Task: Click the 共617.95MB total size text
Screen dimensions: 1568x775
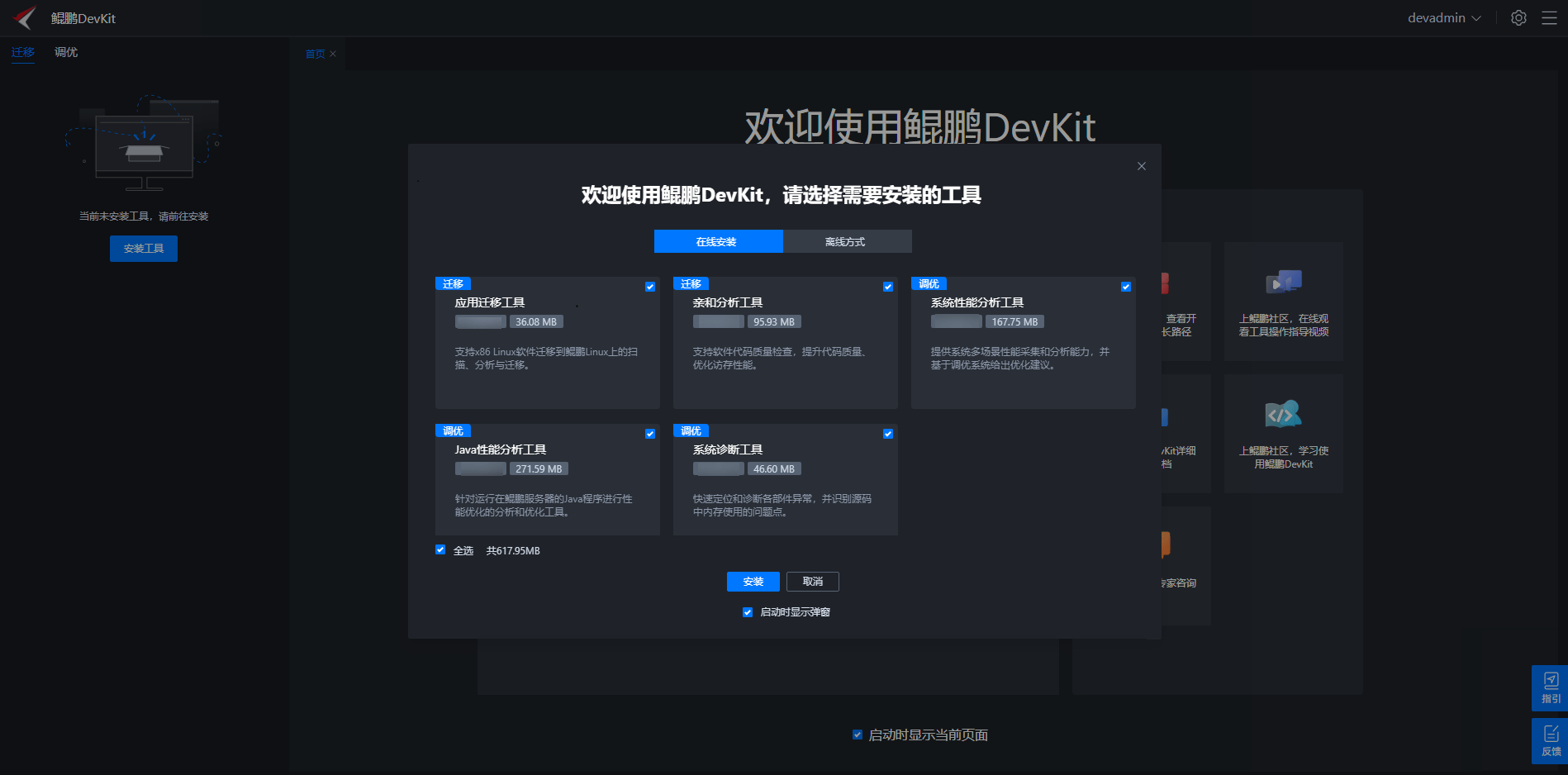Action: (513, 550)
